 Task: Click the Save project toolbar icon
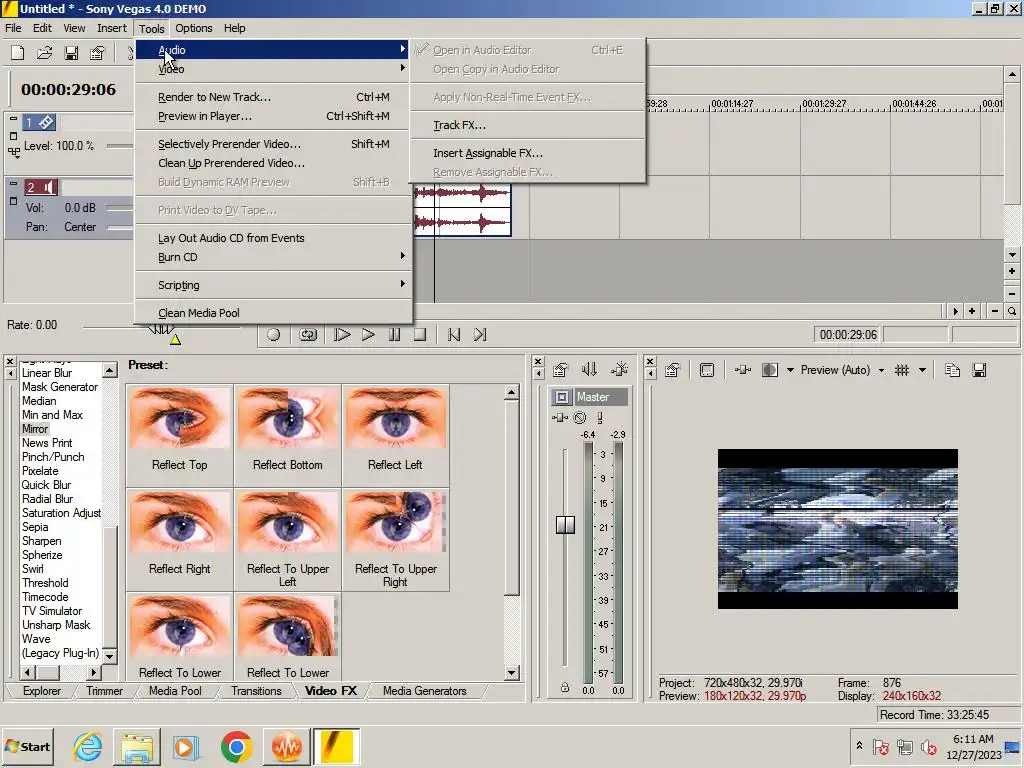71,53
